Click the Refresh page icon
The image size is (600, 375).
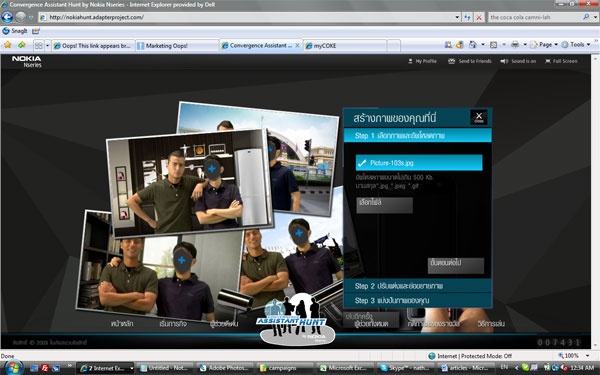(x=467, y=17)
